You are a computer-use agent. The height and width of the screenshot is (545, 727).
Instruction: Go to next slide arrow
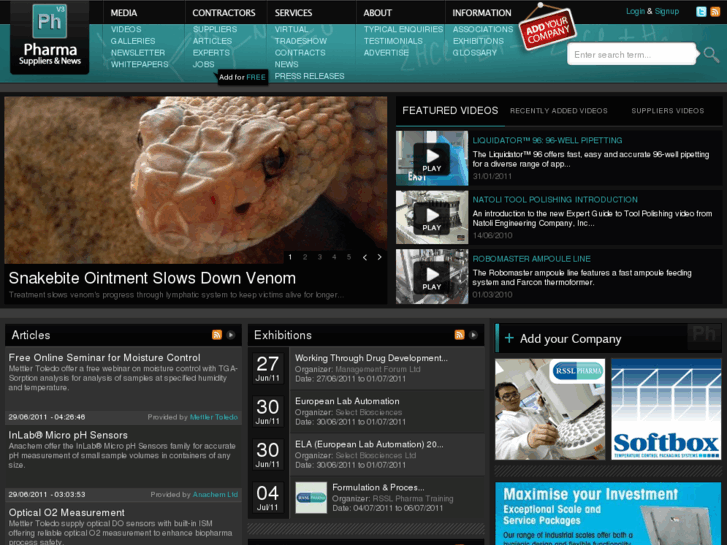379,257
